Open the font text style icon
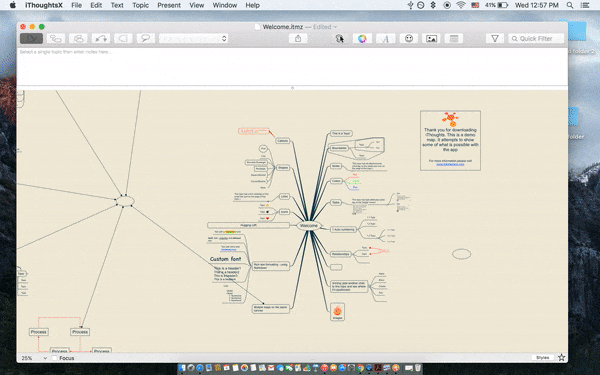The height and width of the screenshot is (375, 600). coord(386,39)
